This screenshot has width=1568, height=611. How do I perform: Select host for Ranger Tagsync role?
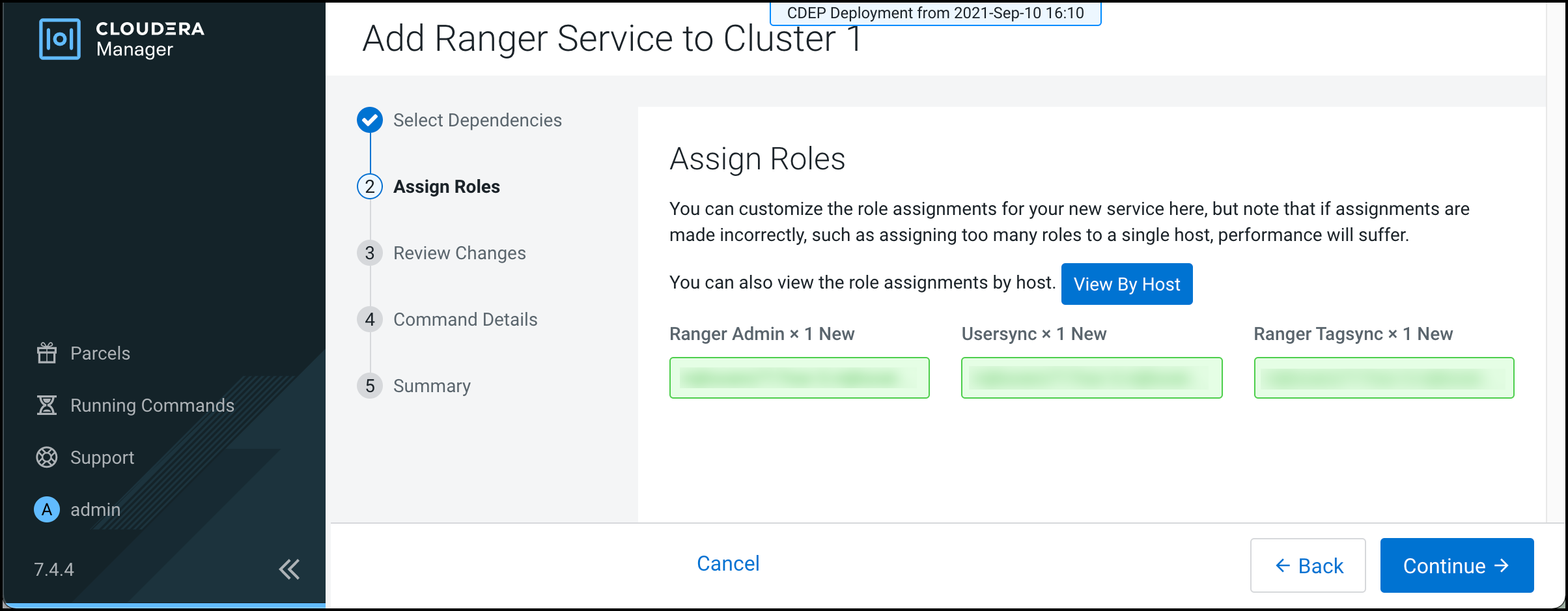tap(1384, 378)
